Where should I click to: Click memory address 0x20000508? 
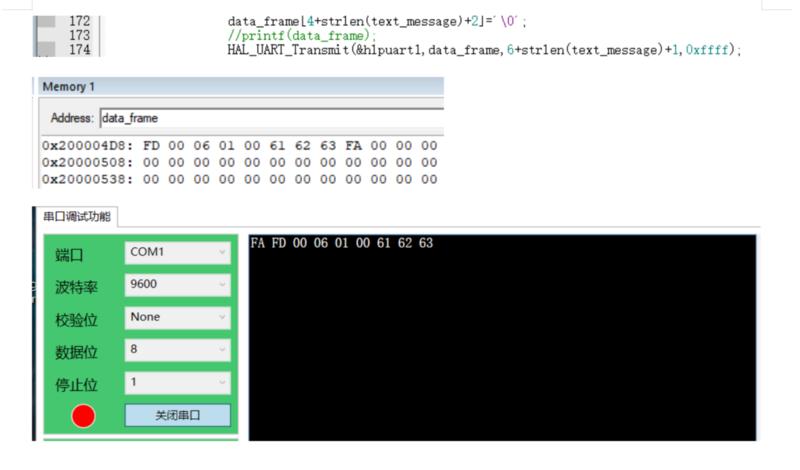(x=87, y=163)
